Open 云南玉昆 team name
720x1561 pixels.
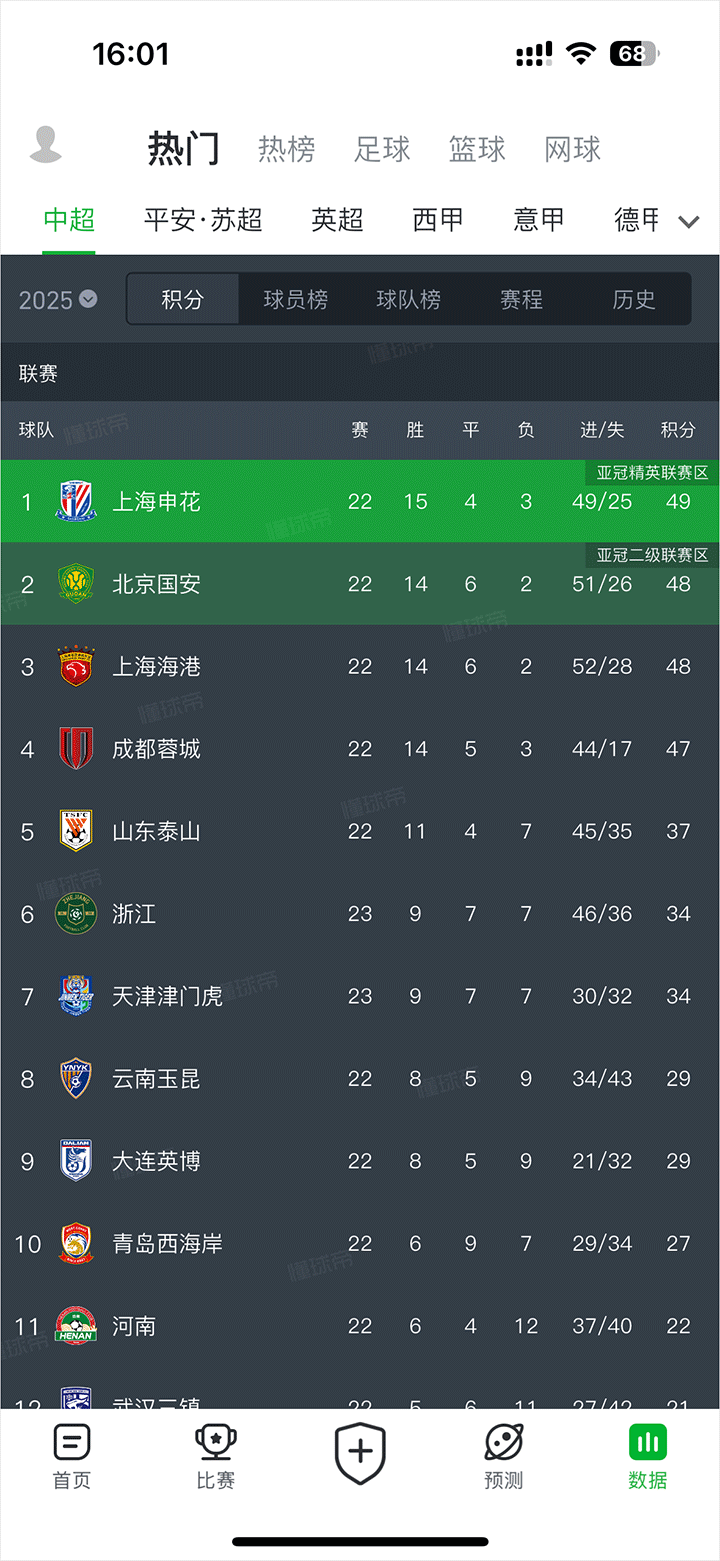[156, 1078]
